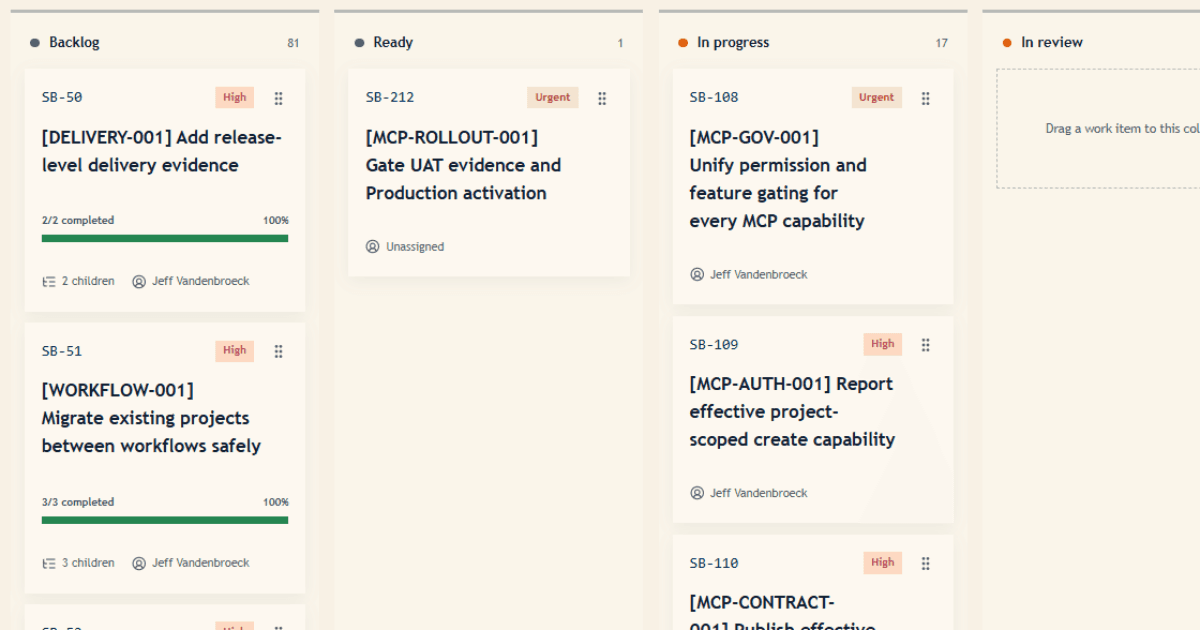Click drag handle icon on SB-50 card

pyautogui.click(x=279, y=98)
